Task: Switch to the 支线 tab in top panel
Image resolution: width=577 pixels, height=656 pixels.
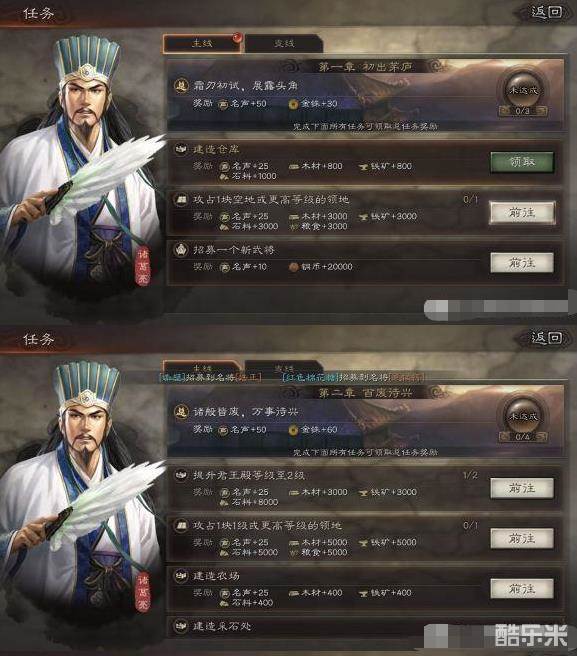Action: [x=284, y=44]
